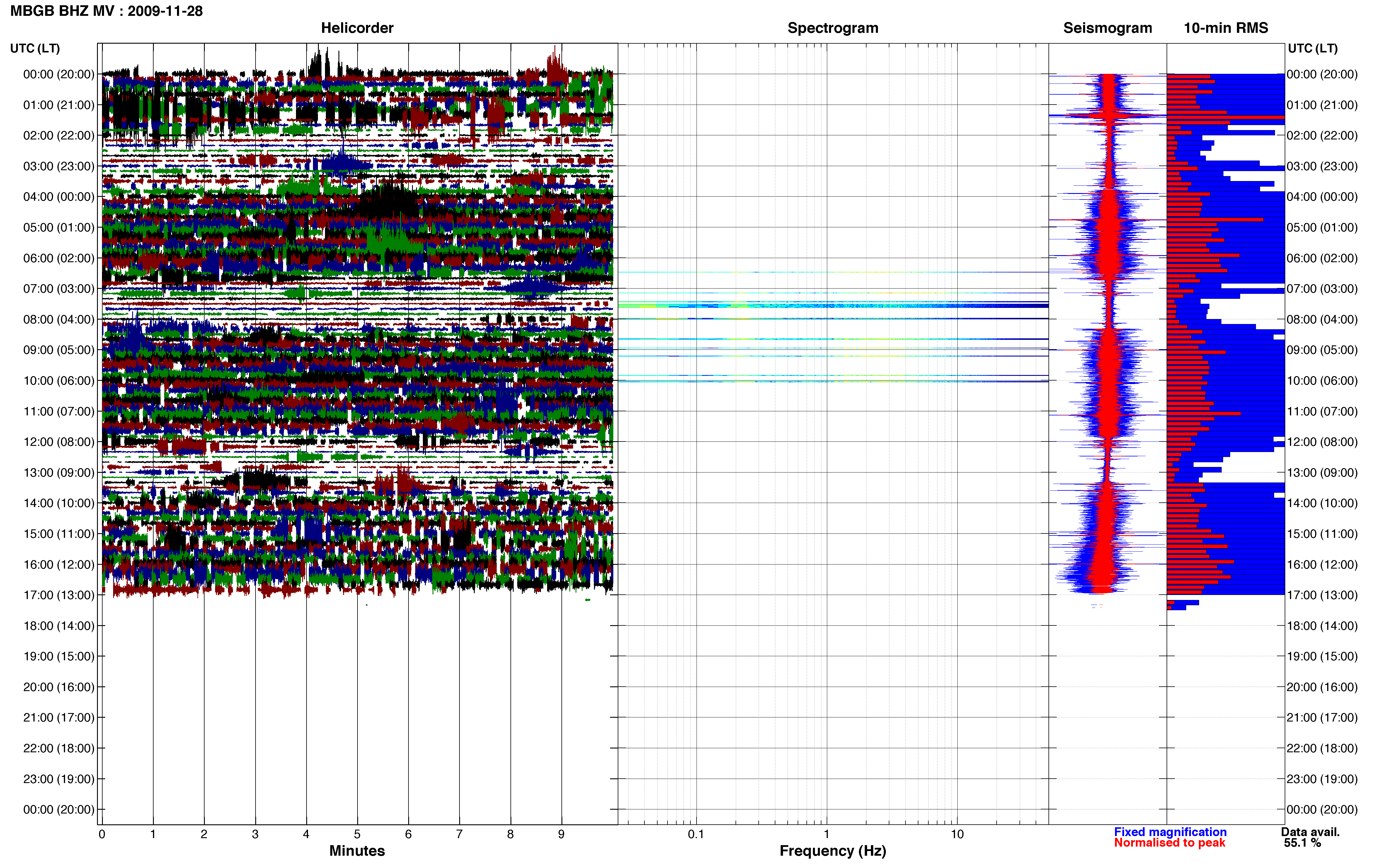Click the right '23:00 (19:00)' time label
The image size is (1389, 868).
tap(1322, 779)
